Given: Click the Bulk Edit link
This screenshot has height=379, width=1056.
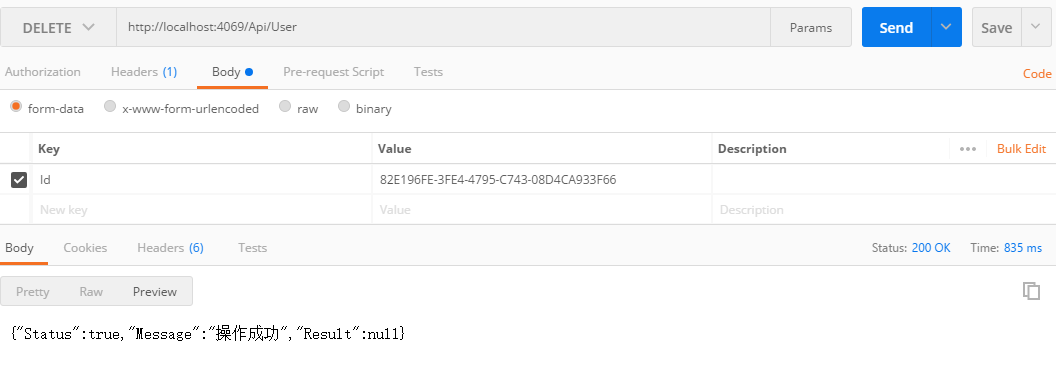Looking at the screenshot, I should pyautogui.click(x=1022, y=149).
